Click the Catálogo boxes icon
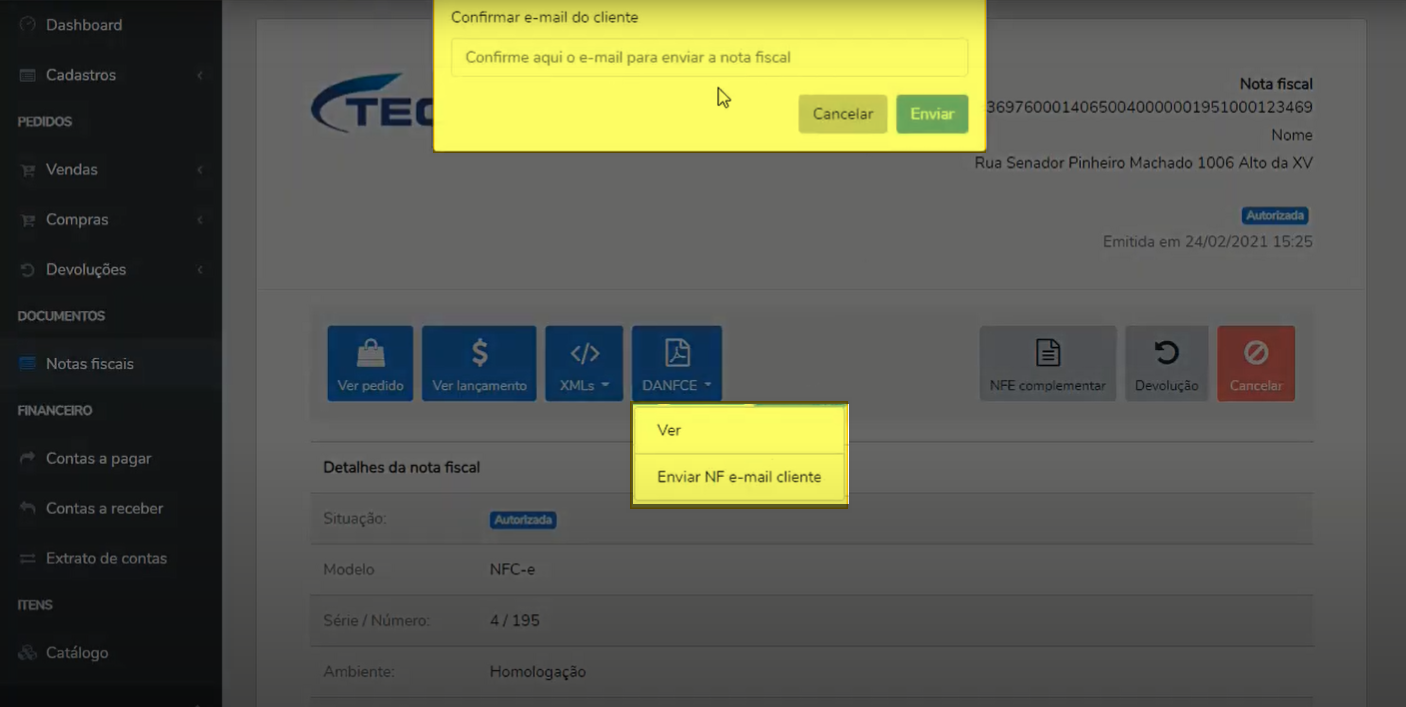The width and height of the screenshot is (1406, 707). (28, 653)
